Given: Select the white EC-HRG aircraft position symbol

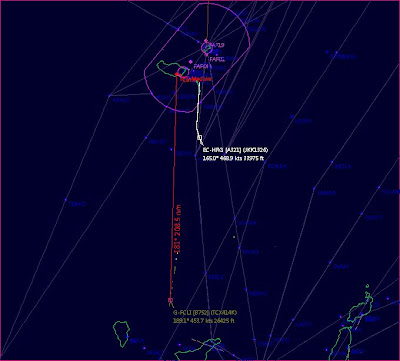Looking at the screenshot, I should click(199, 137).
